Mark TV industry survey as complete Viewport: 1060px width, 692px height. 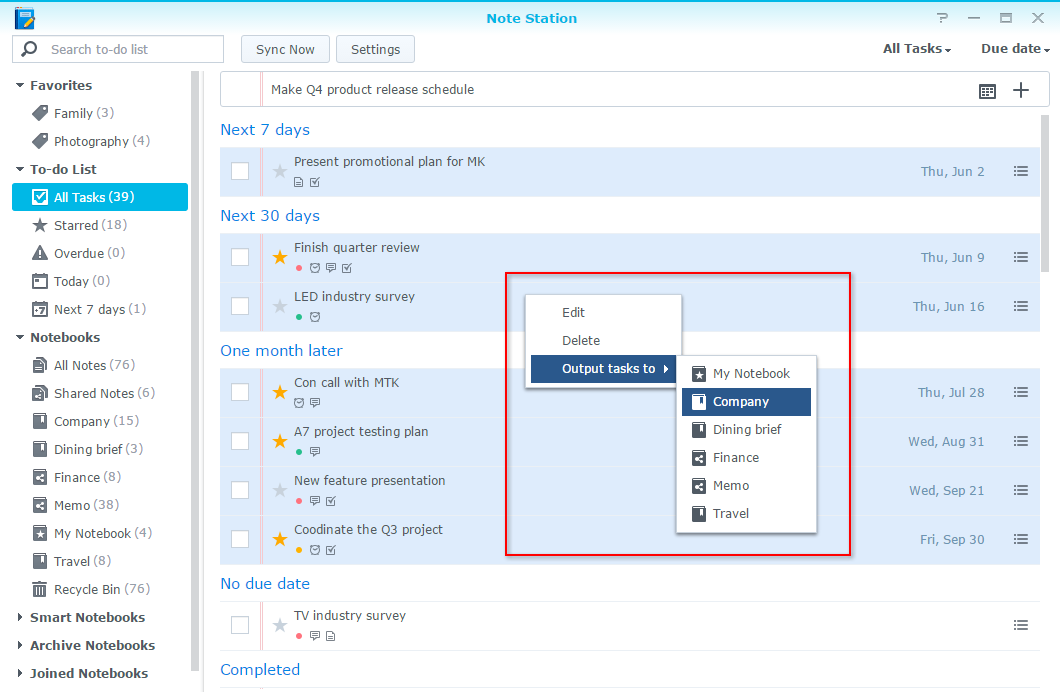(240, 625)
